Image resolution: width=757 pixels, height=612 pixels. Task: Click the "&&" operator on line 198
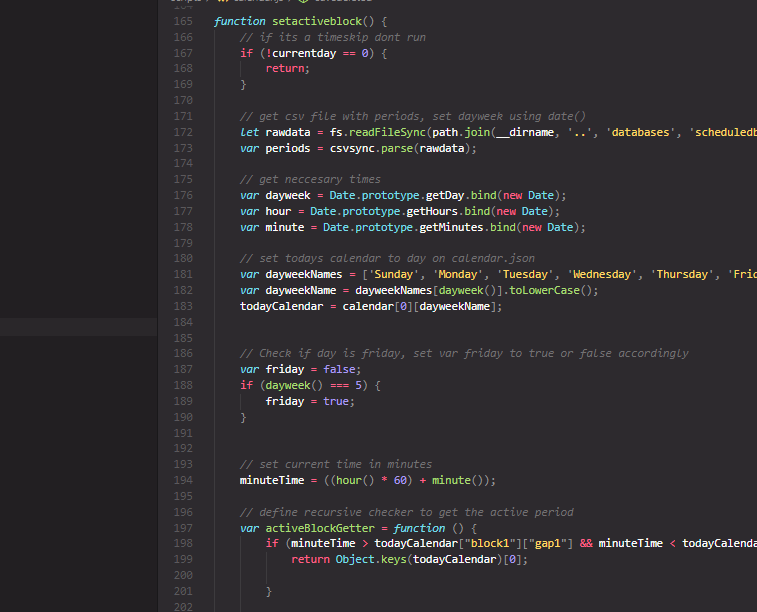(586, 544)
